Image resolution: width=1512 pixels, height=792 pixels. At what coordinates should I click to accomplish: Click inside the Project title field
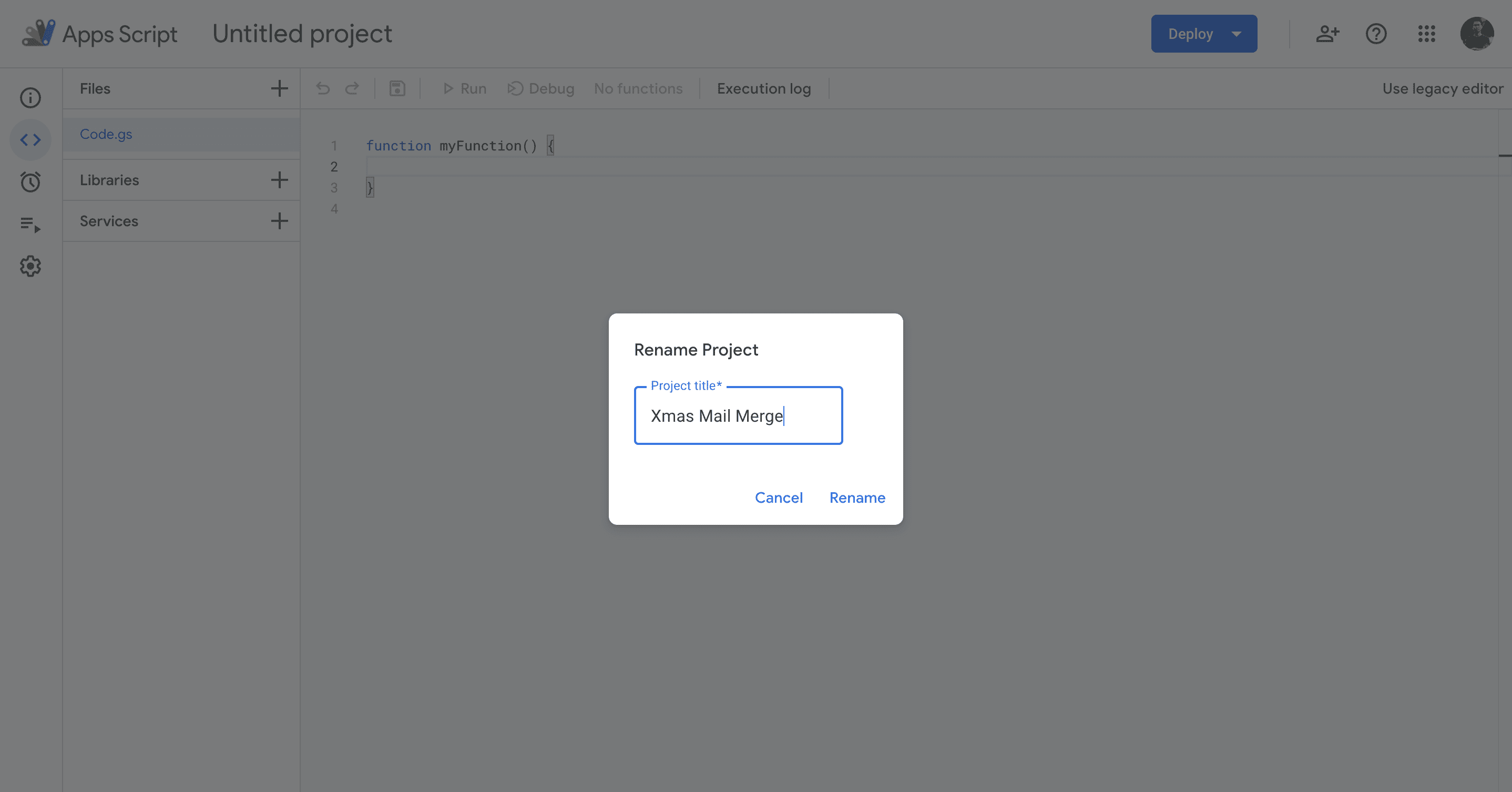(739, 415)
